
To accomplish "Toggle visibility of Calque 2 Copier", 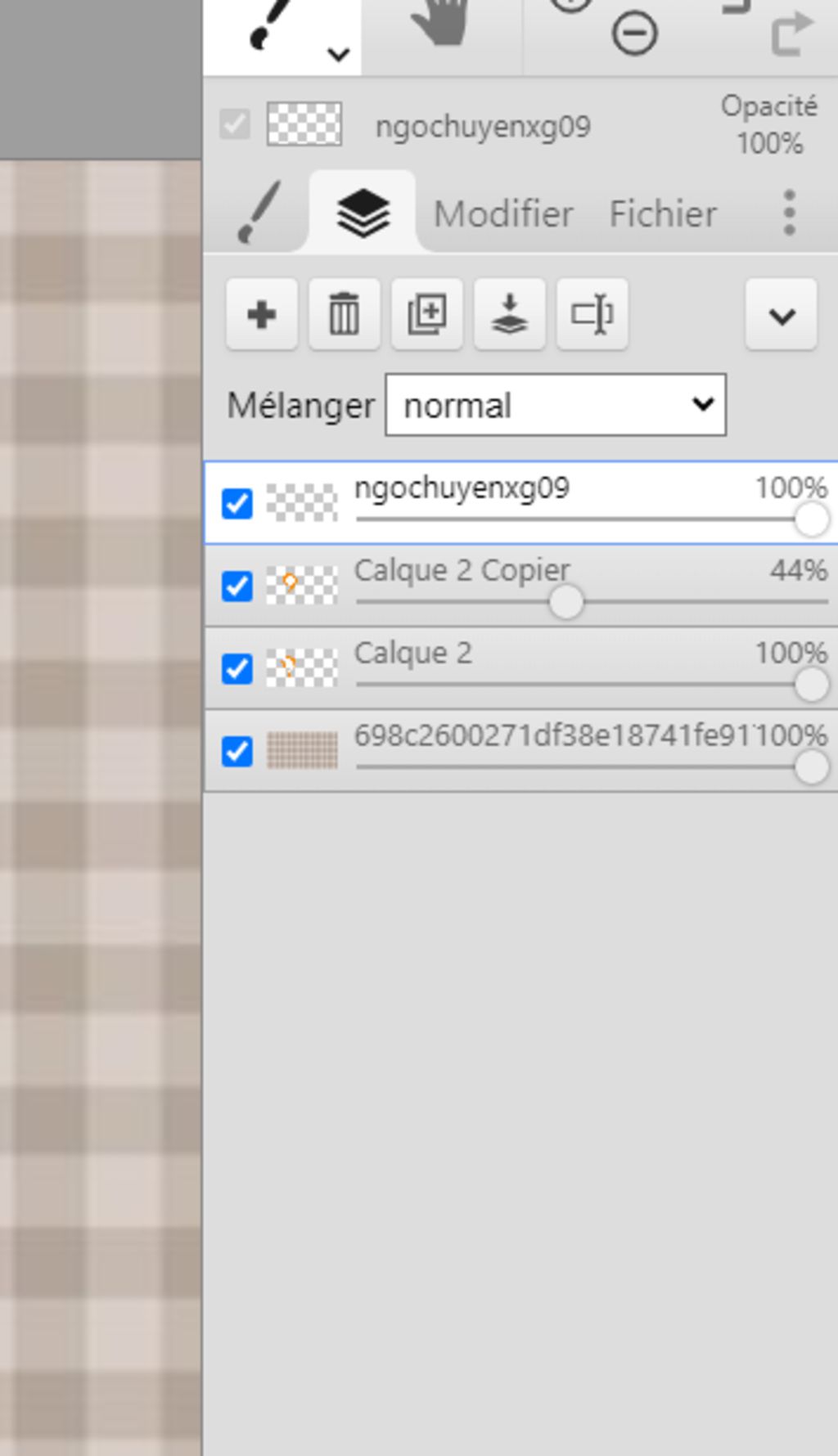I will pos(237,586).
